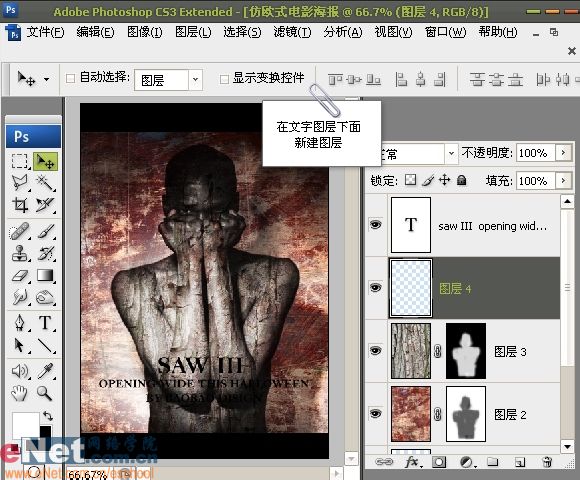580x480 pixels.
Task: Select the Type tool
Action: [45, 323]
